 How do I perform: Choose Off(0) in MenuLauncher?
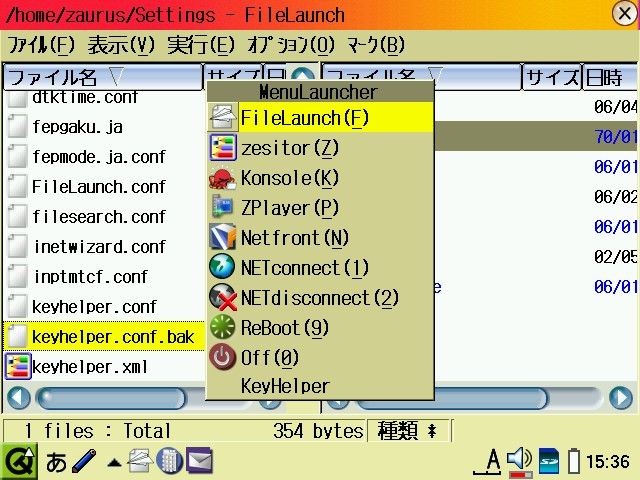320,358
